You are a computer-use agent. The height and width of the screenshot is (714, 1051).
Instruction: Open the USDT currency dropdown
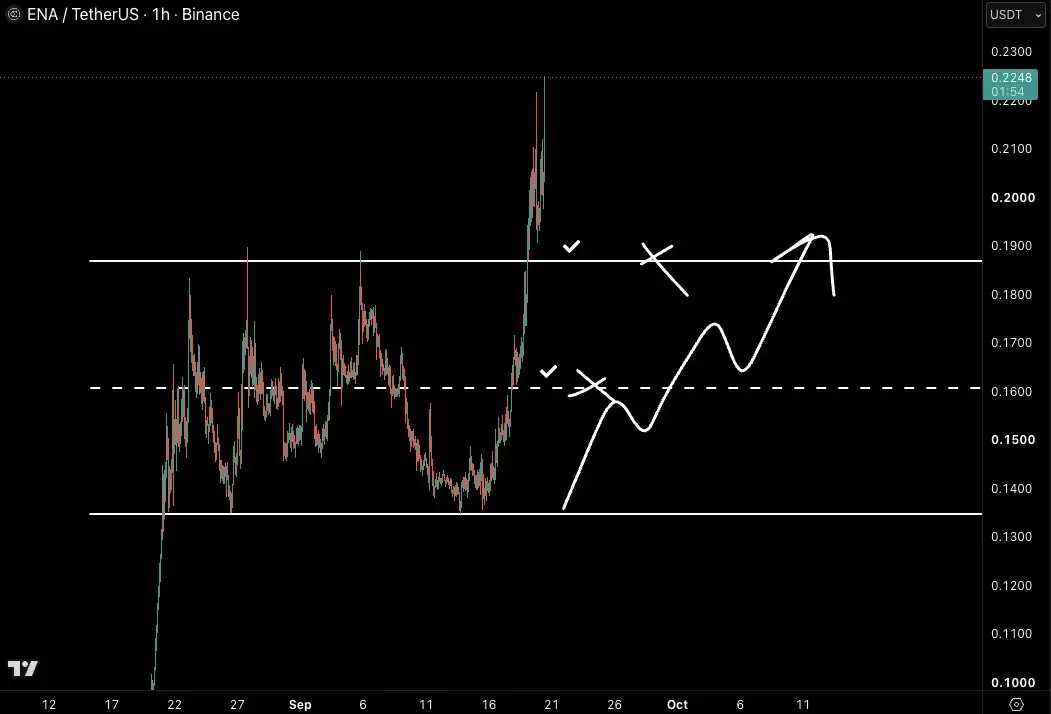1015,15
